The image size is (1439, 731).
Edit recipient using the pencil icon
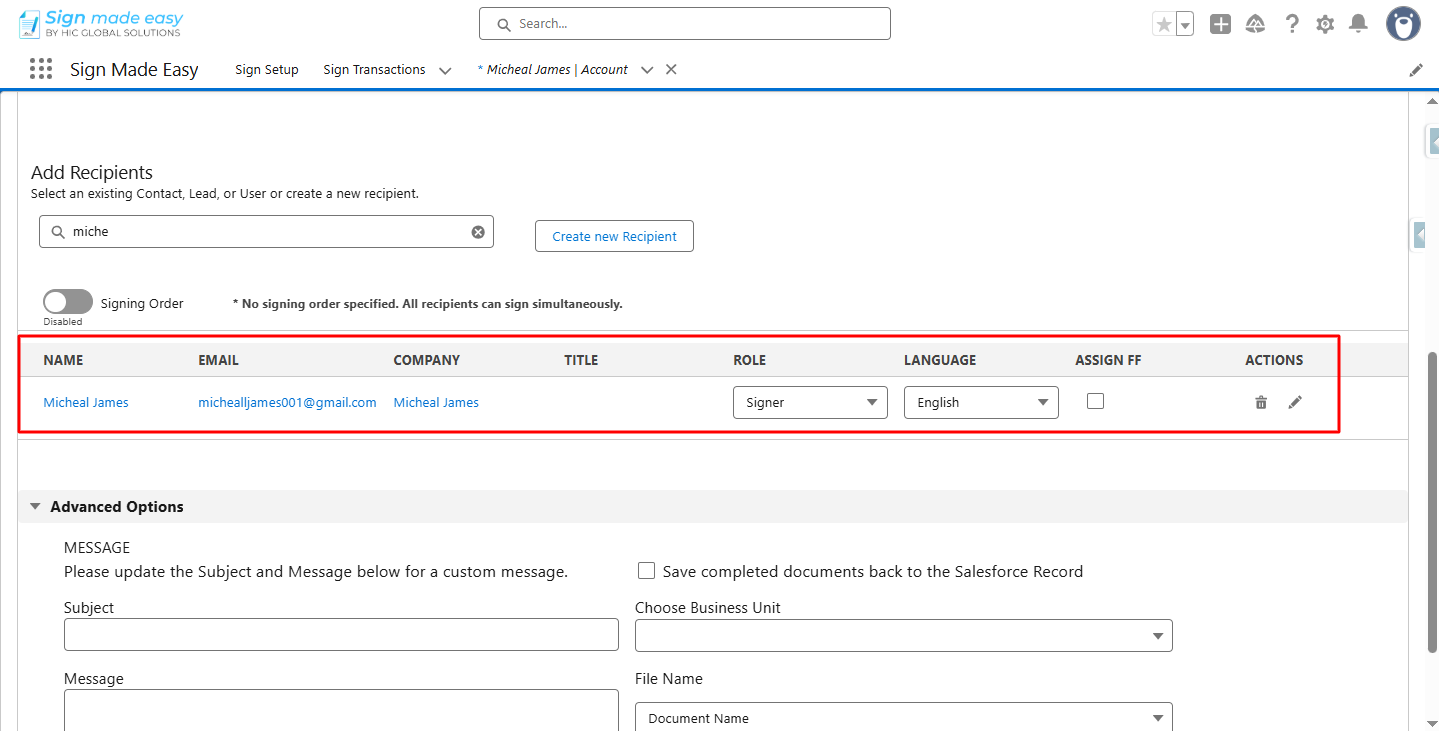(1295, 402)
